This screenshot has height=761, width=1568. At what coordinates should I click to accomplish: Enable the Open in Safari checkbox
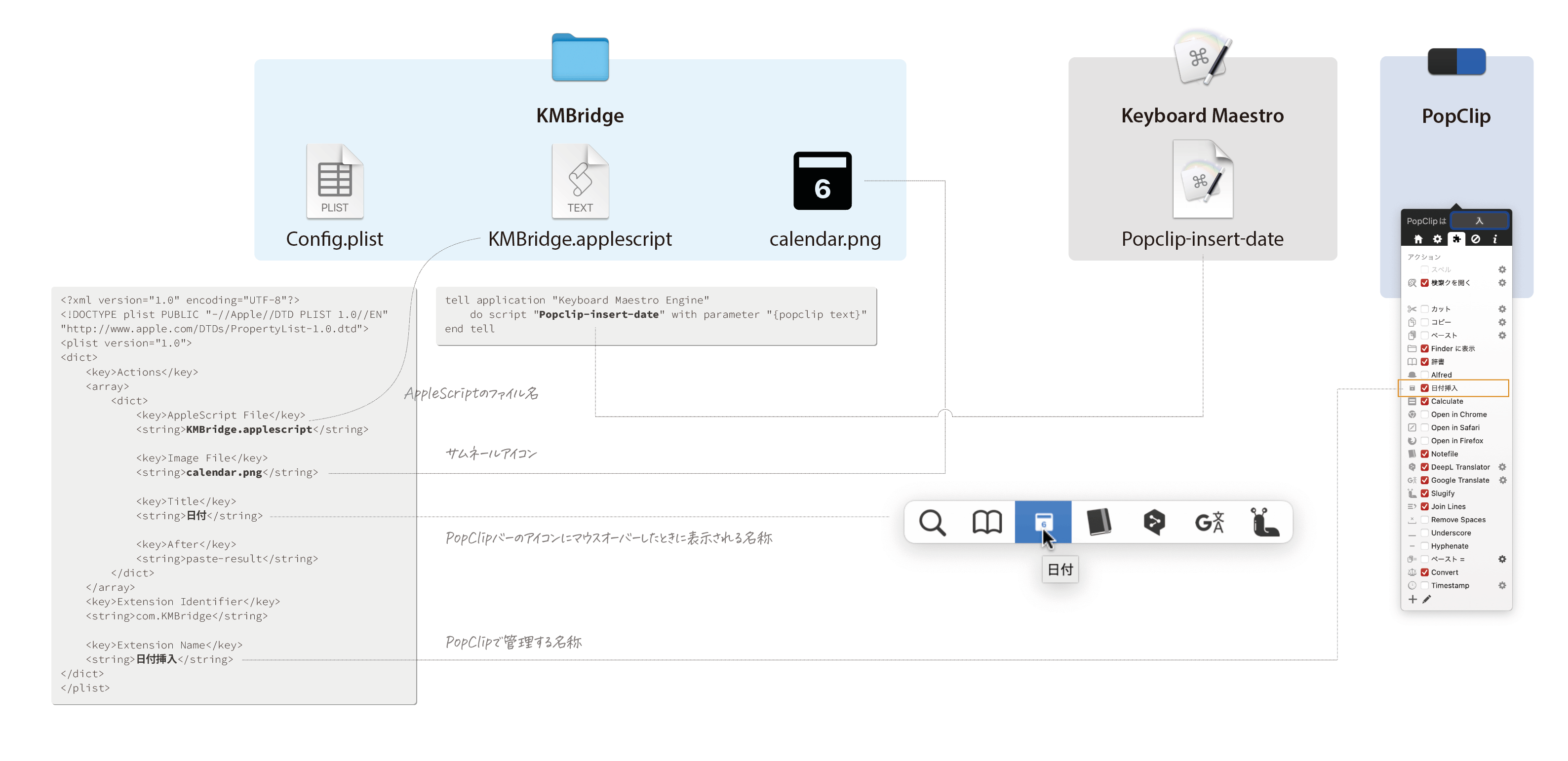pyautogui.click(x=1424, y=428)
